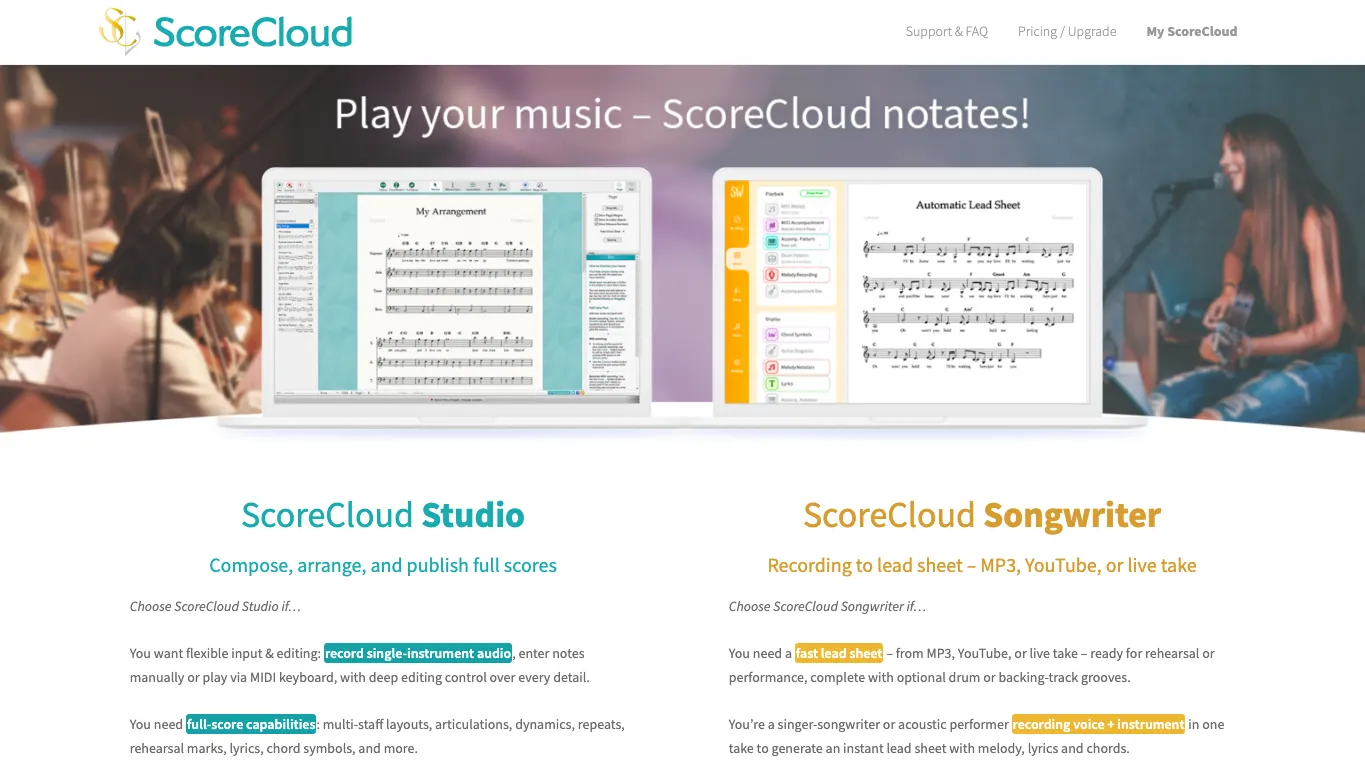The image size is (1365, 768).
Task: Open the Accomp. Pattern style dropdown
Action: (x=820, y=244)
